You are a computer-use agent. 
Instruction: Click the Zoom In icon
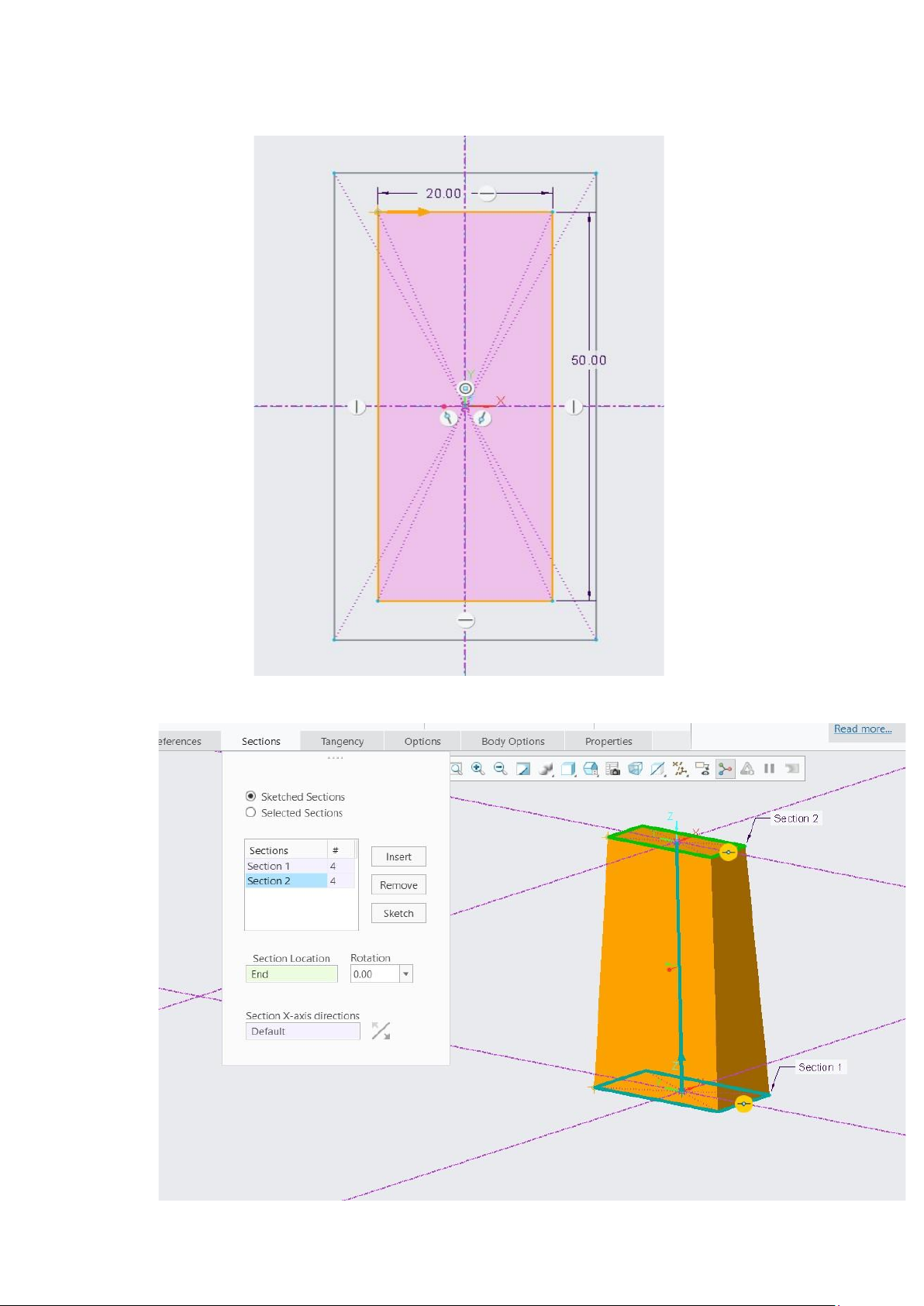(478, 769)
